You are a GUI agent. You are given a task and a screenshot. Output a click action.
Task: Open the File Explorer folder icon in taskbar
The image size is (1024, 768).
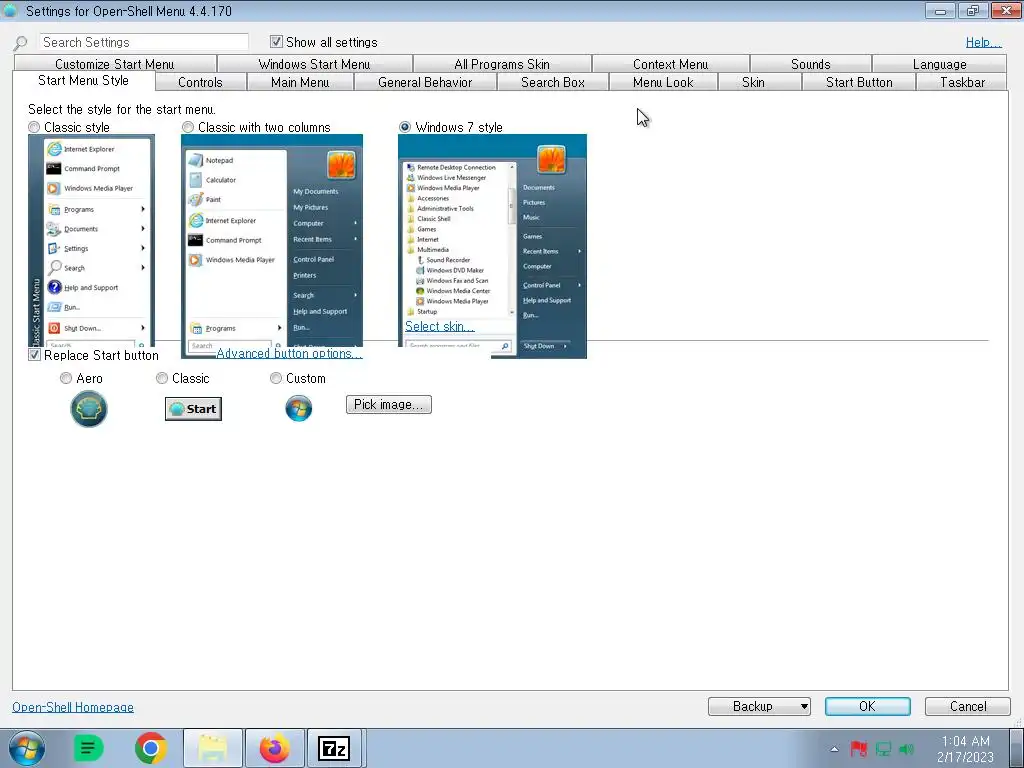click(213, 748)
